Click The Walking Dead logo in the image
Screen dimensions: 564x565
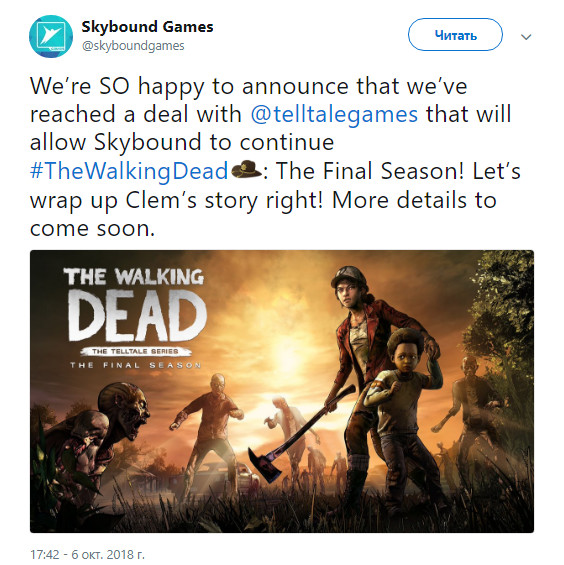click(135, 318)
